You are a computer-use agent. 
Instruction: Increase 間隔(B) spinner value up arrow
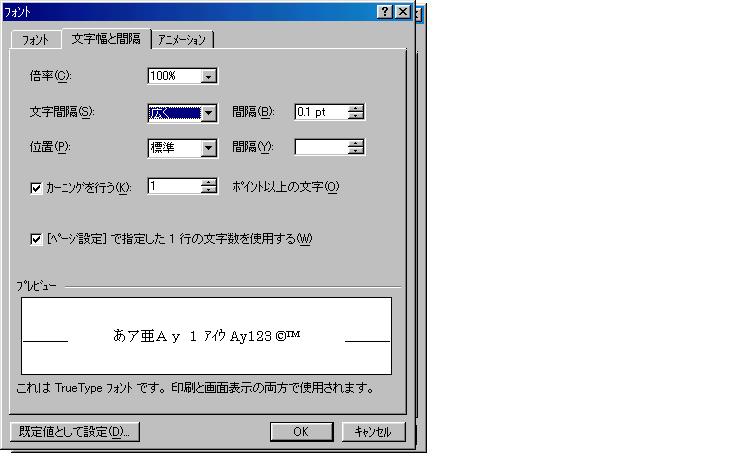356,108
